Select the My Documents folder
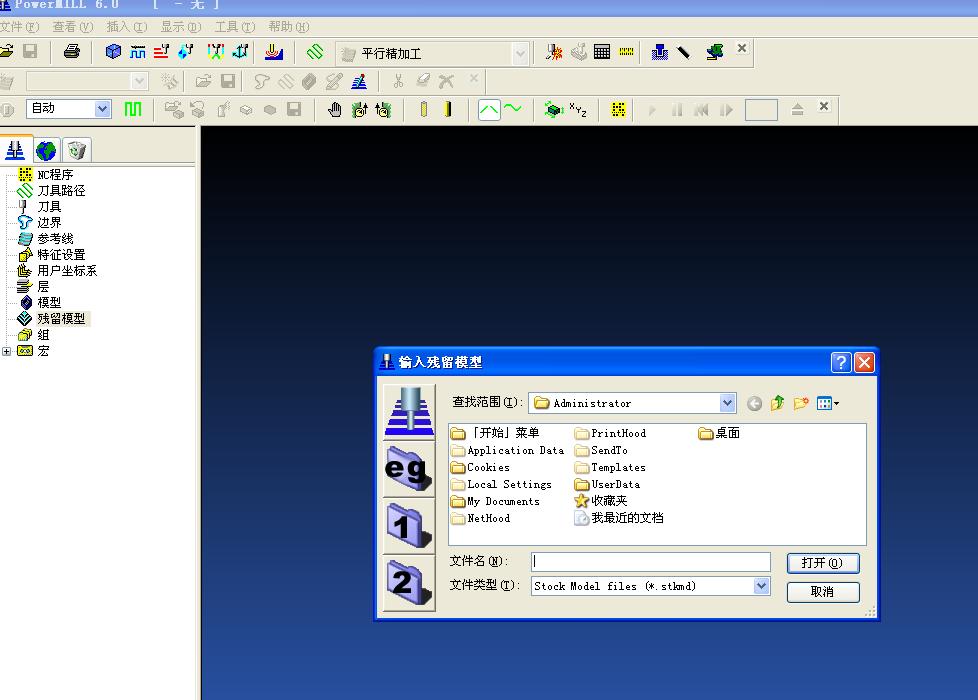Image resolution: width=978 pixels, height=700 pixels. (496, 501)
